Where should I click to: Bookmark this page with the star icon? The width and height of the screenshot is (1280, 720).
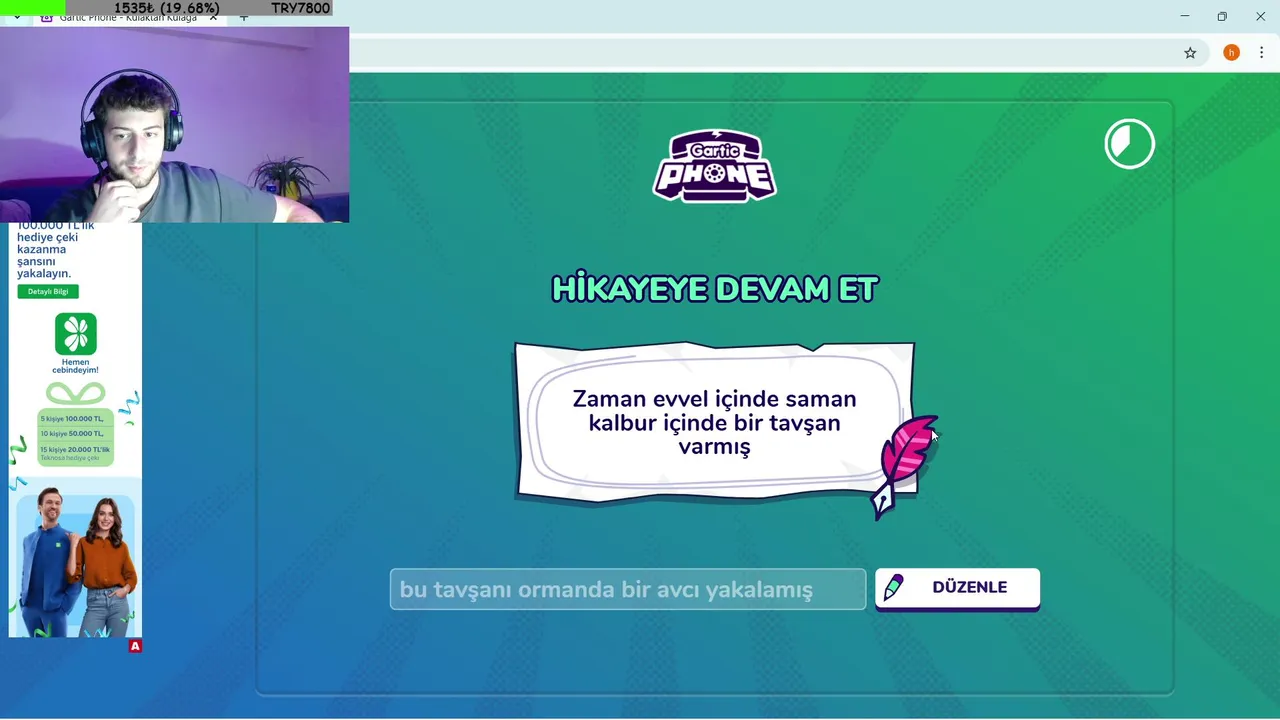1190,53
